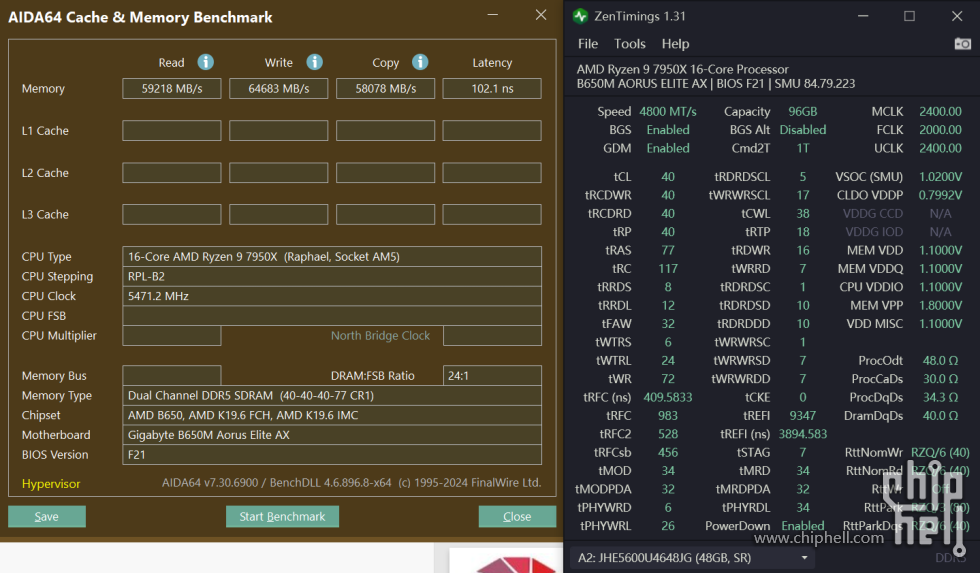This screenshot has height=573, width=980.
Task: Click the ProcOdt value 48.0 Ω
Action: [x=940, y=361]
